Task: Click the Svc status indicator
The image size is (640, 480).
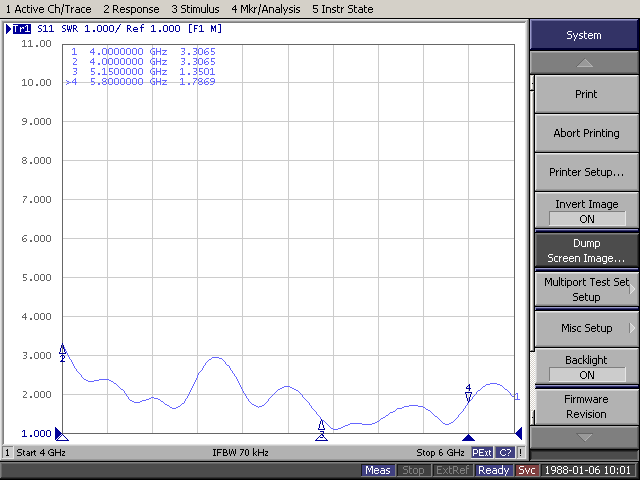Action: pos(528,470)
